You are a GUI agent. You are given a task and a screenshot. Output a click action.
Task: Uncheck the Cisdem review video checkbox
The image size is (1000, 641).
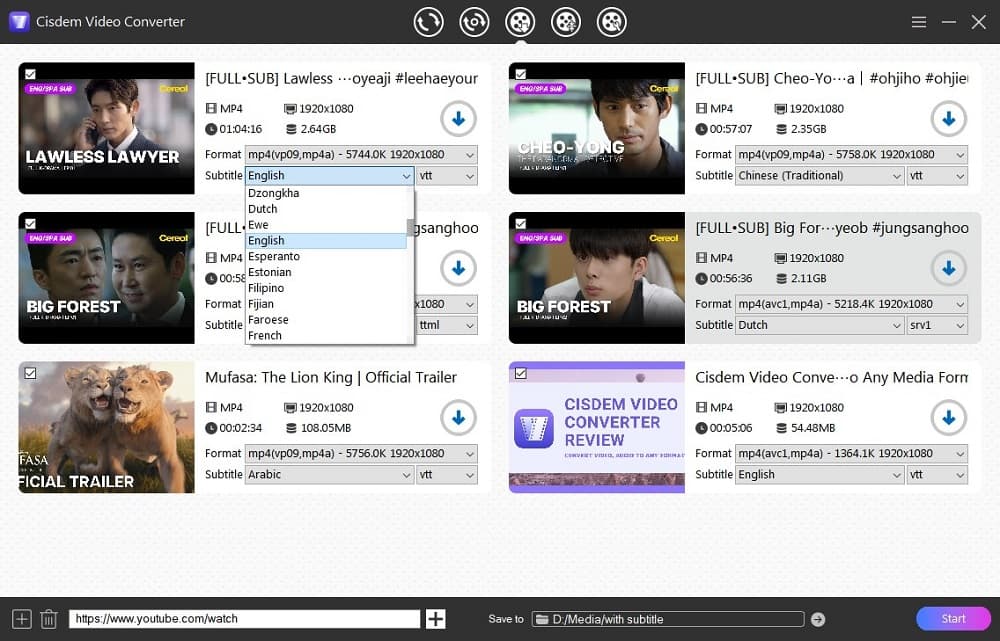click(520, 373)
